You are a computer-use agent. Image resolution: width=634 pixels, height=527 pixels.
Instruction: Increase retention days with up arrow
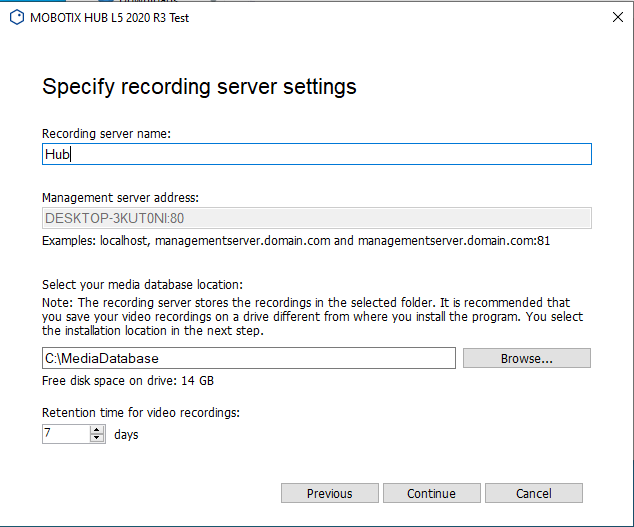pos(97,429)
